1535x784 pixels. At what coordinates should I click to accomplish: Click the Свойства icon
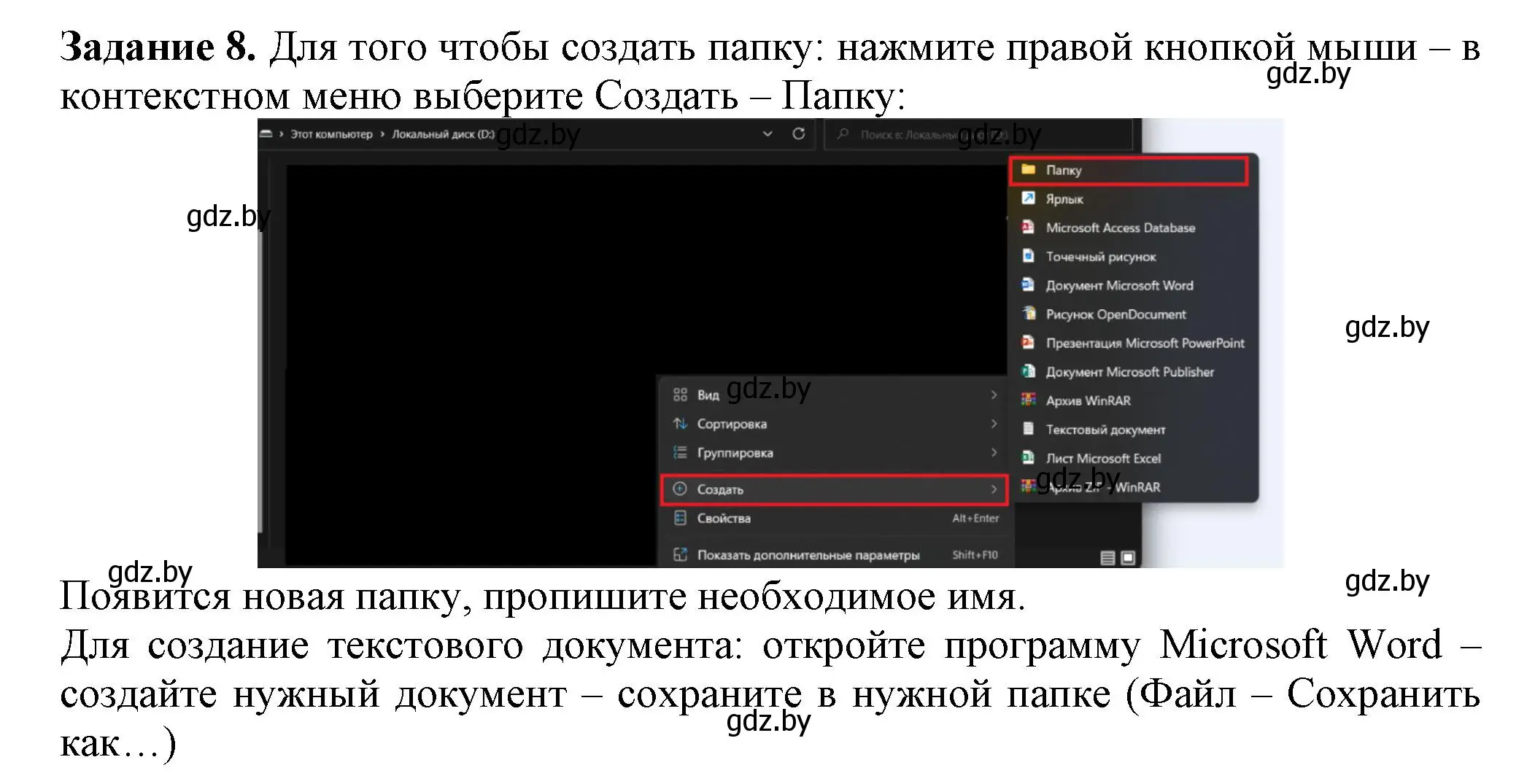(x=680, y=518)
